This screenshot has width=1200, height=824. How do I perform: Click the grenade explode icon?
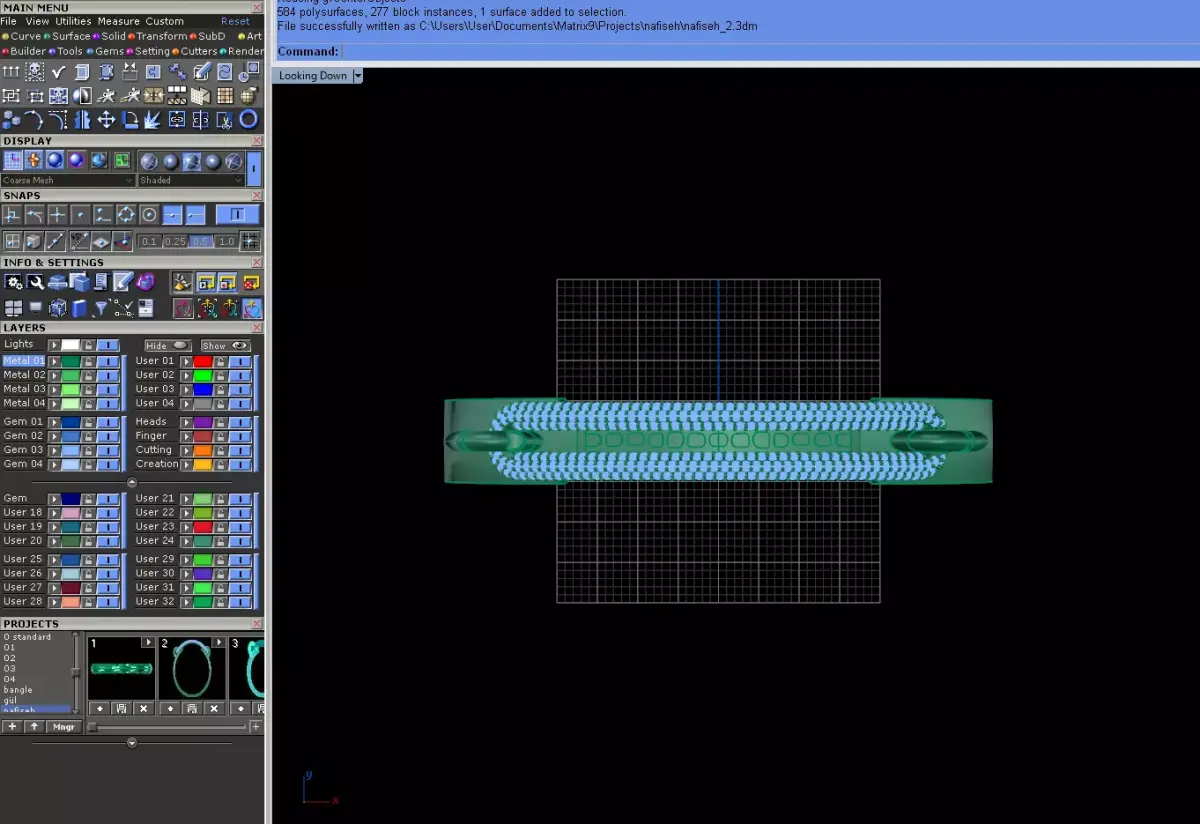[249, 95]
